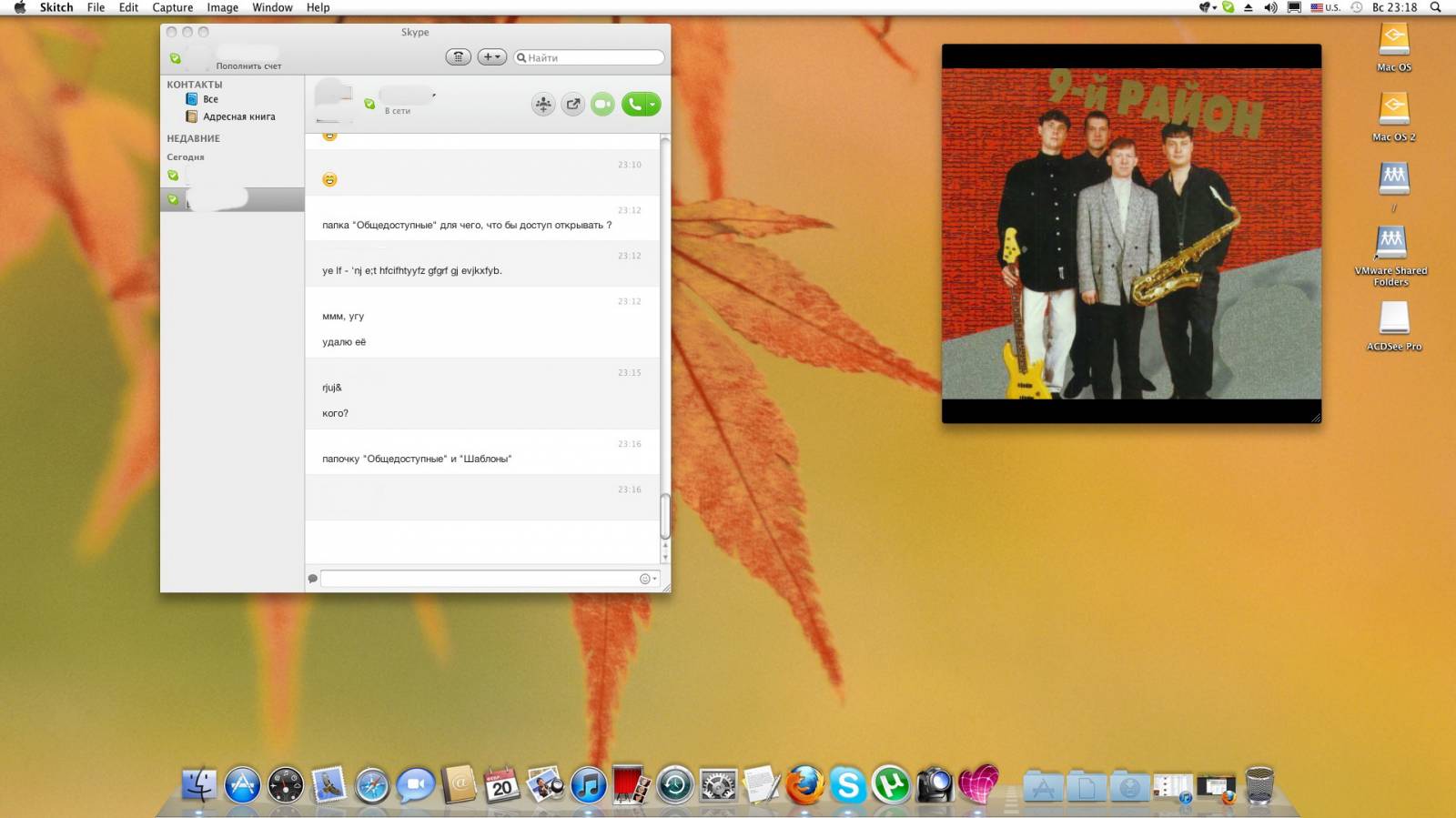Viewport: 1456px width, 818px height.
Task: Click the eject icon in menu bar
Action: [x=1249, y=7]
